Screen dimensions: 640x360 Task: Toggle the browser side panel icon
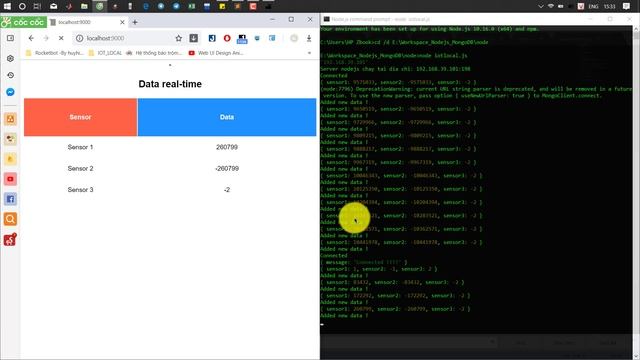pyautogui.click(x=10, y=38)
